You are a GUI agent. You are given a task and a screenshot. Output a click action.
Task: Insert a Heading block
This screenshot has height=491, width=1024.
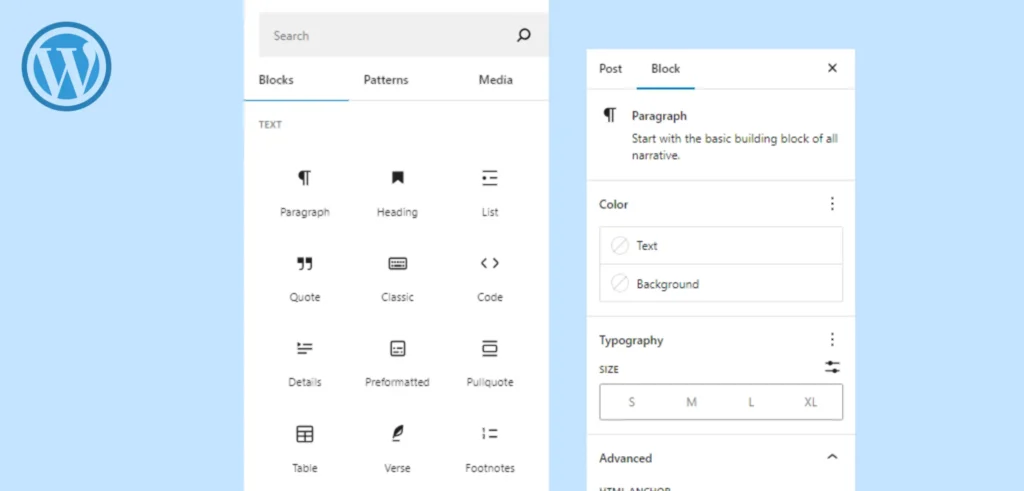397,193
